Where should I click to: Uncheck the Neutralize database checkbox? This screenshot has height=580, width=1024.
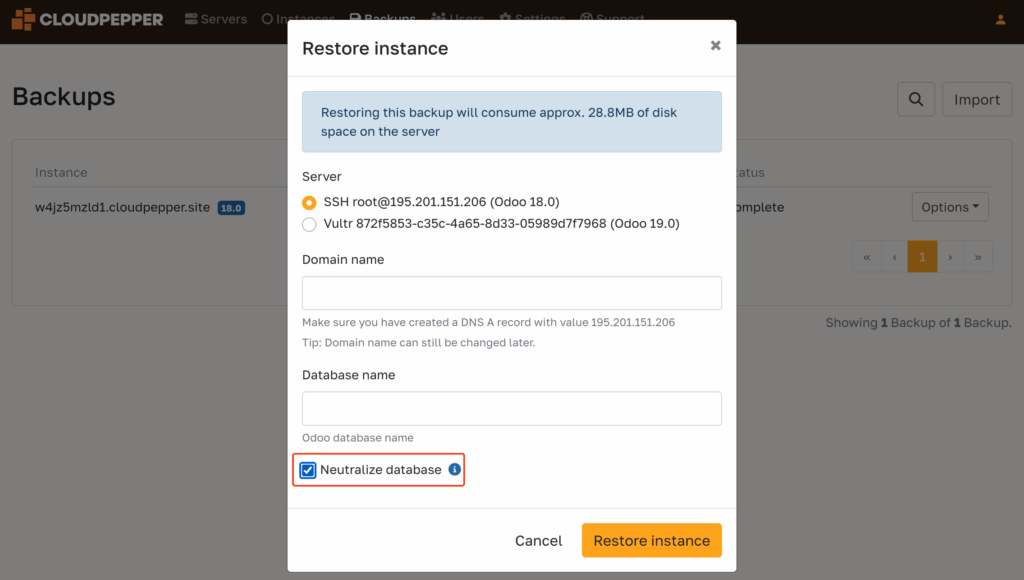309,469
